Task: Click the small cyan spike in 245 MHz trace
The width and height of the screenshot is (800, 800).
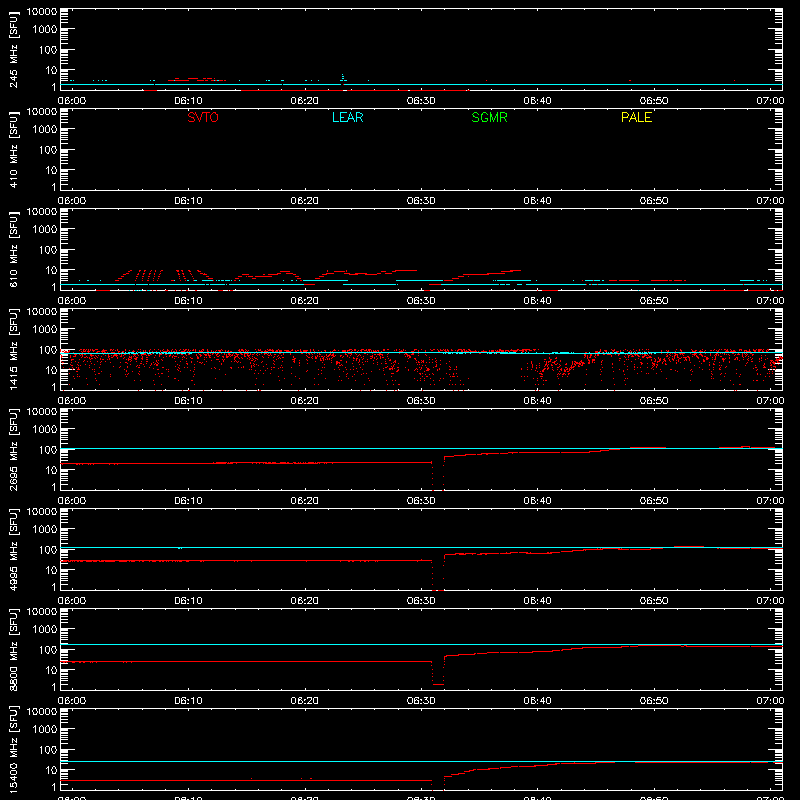Action: [x=343, y=78]
